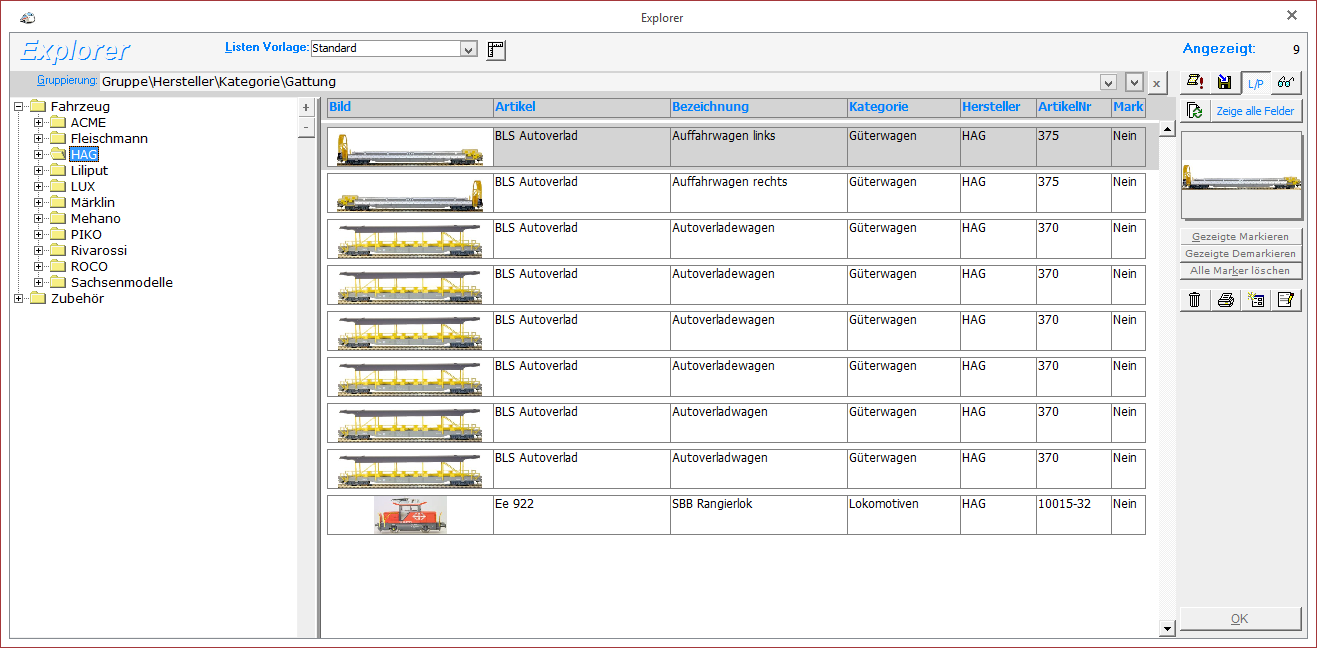
Task: Select the Auffahrwagen links cell
Action: click(758, 147)
